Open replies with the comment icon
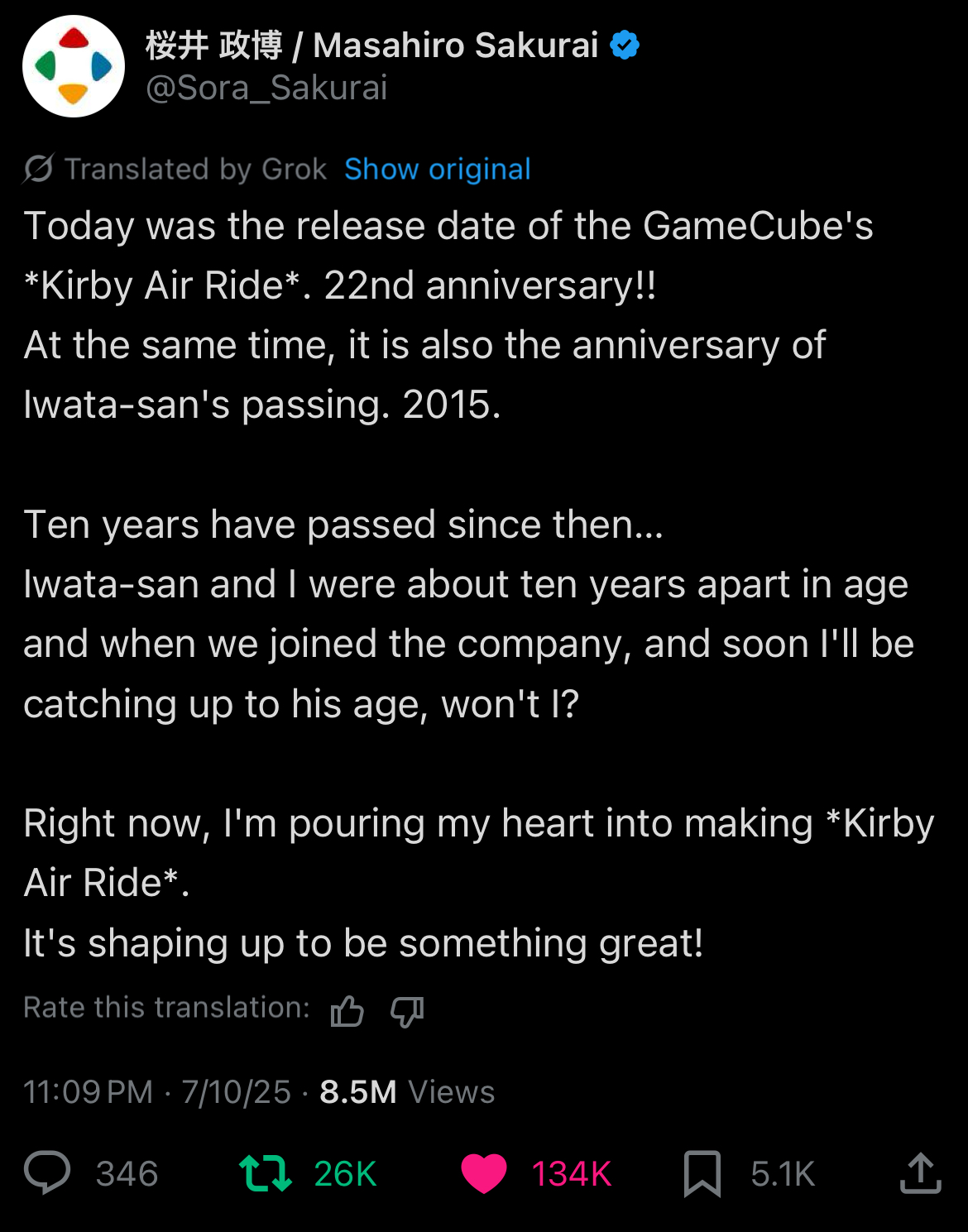Viewport: 968px width, 1232px height. tap(47, 1172)
